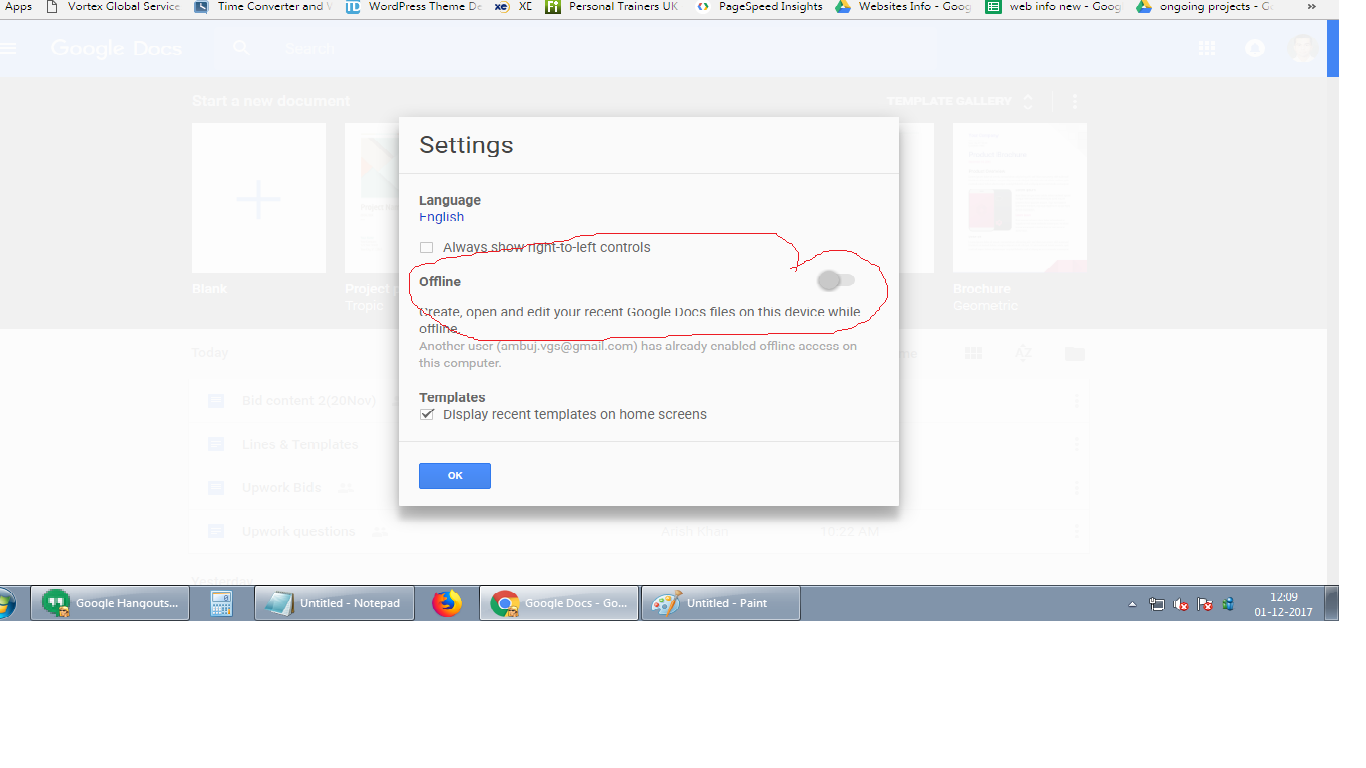Open the Google apps grid icon
Viewport: 1366px width, 768px height.
point(1207,48)
